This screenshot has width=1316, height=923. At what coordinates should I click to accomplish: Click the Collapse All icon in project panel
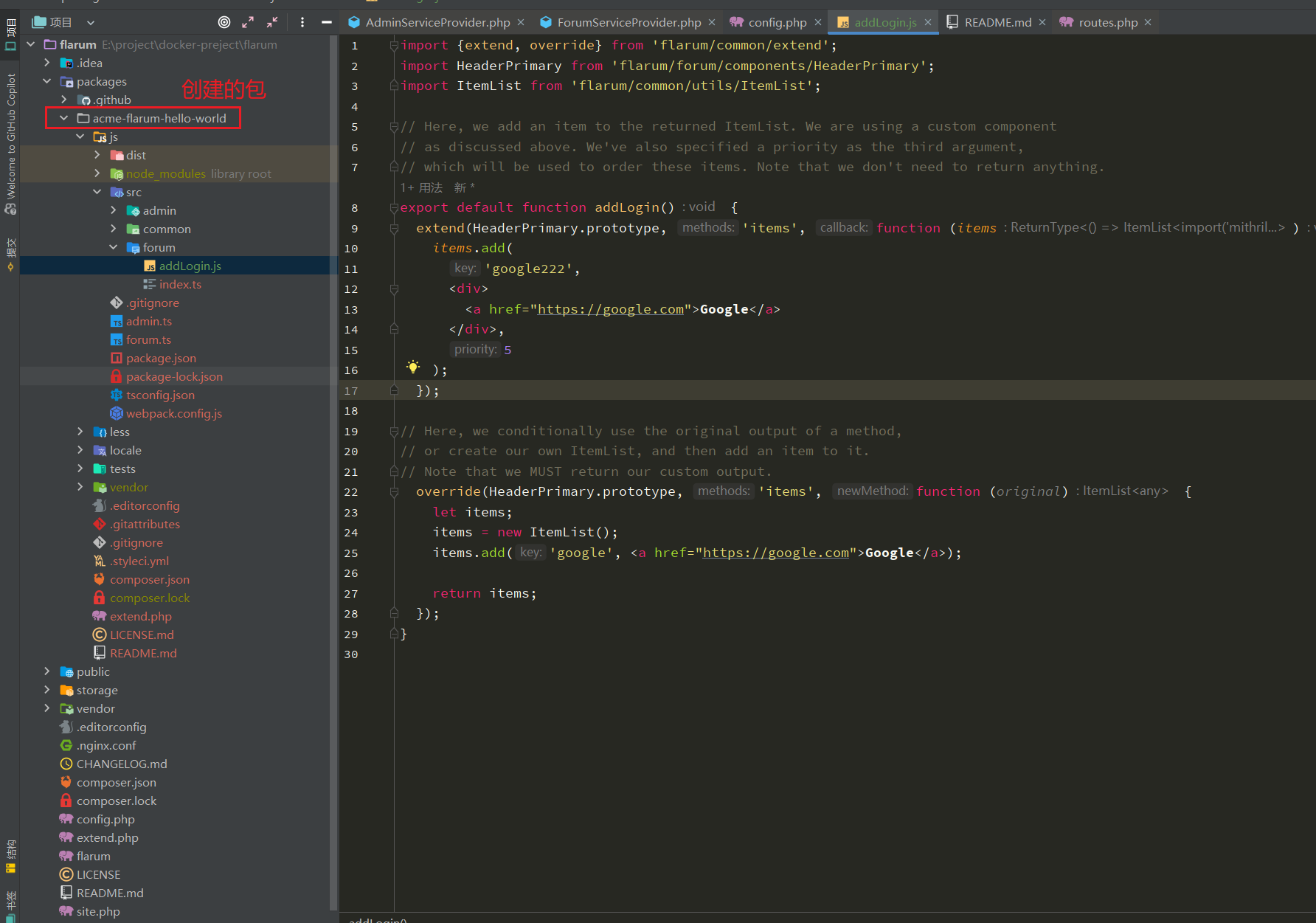pyautogui.click(x=272, y=22)
